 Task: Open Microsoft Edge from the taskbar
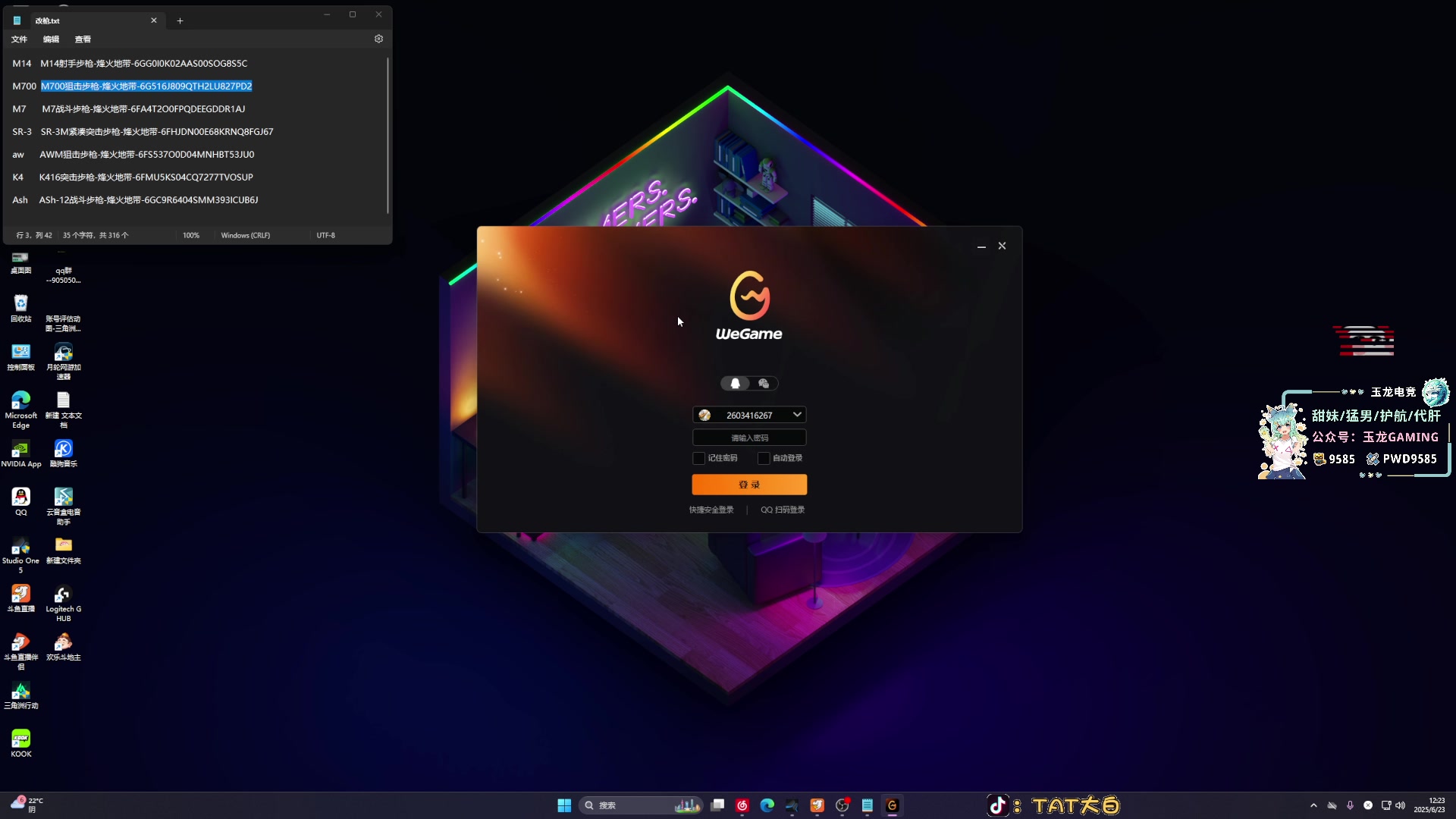[x=767, y=805]
